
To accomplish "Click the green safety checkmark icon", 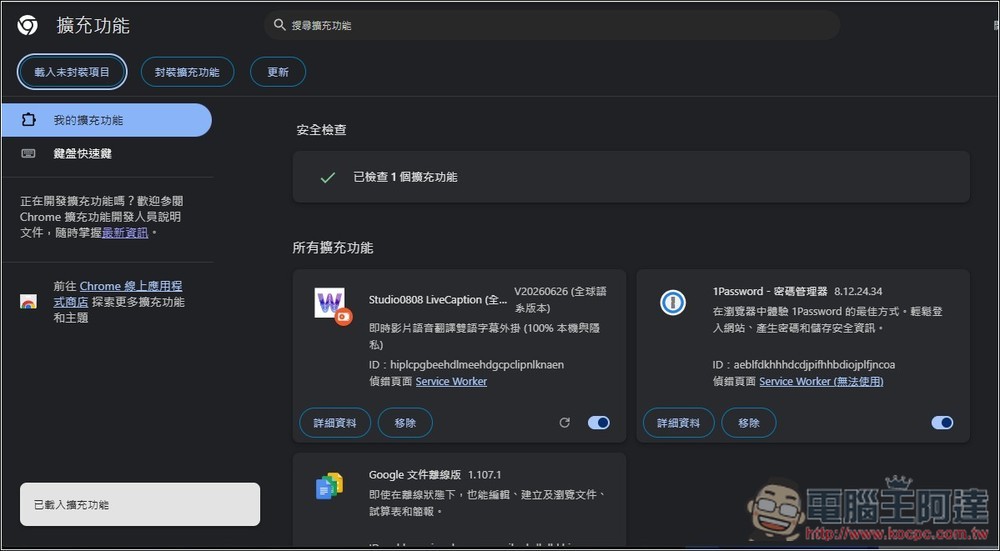I will [327, 177].
